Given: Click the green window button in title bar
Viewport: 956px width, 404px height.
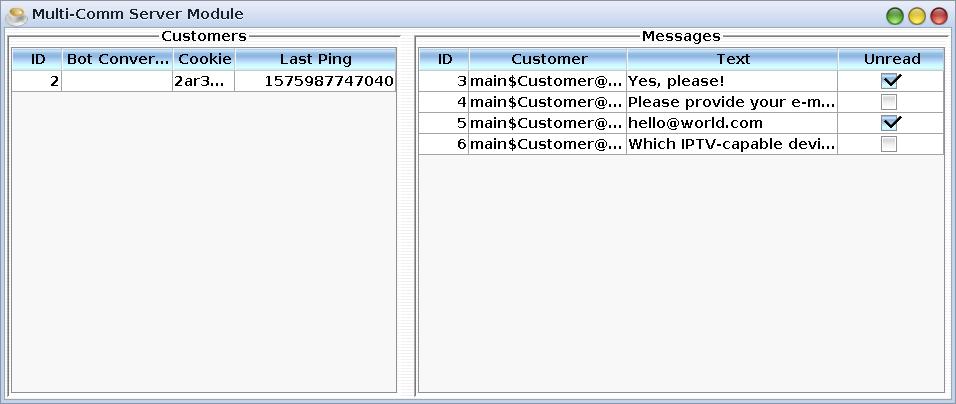Looking at the screenshot, I should pyautogui.click(x=894, y=16).
